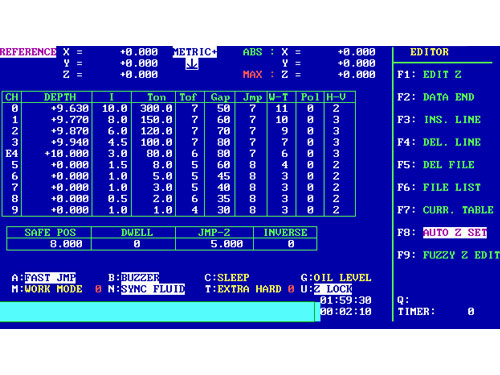Open F6 FILE LIST

click(439, 187)
